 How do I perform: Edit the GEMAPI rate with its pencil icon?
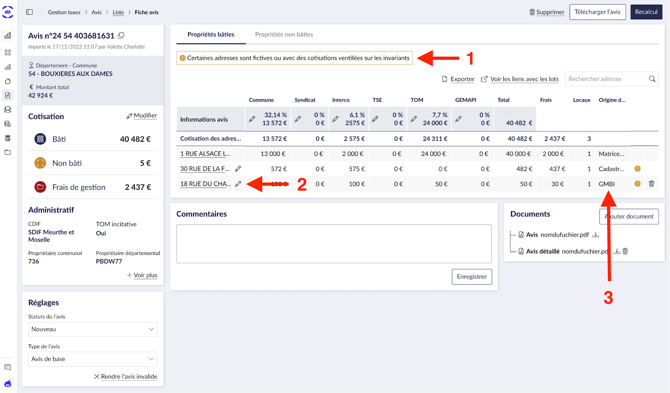[458, 119]
